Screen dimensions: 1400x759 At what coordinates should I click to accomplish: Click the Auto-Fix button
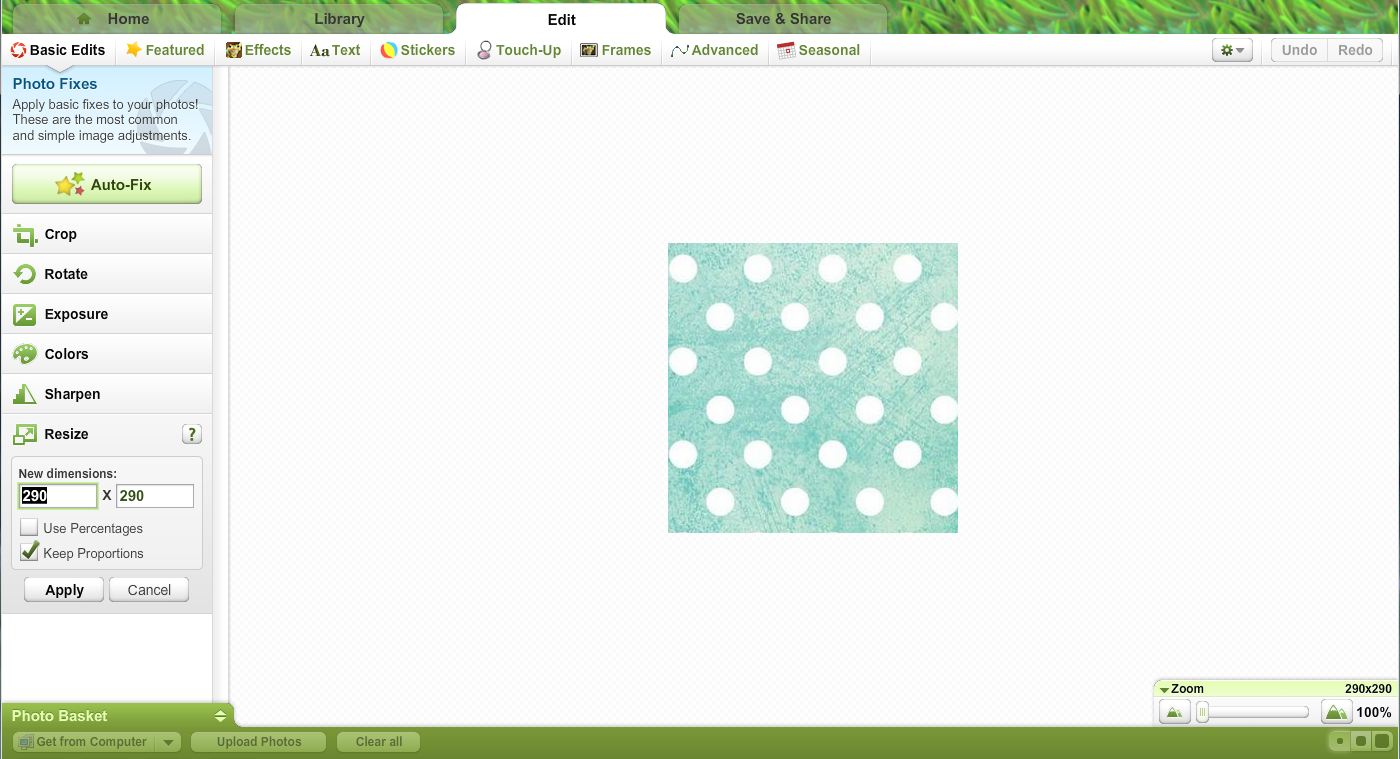click(x=107, y=184)
